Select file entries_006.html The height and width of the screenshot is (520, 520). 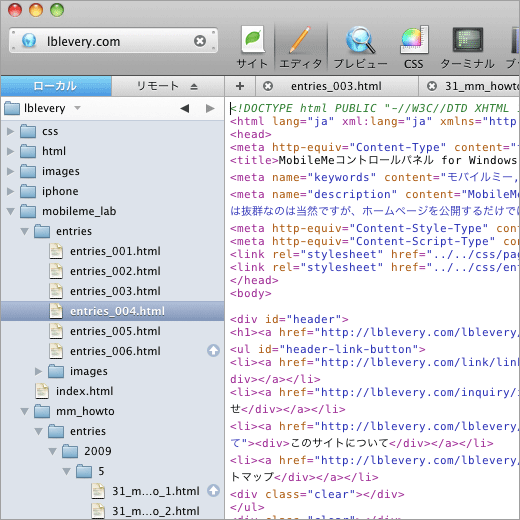[x=113, y=351]
